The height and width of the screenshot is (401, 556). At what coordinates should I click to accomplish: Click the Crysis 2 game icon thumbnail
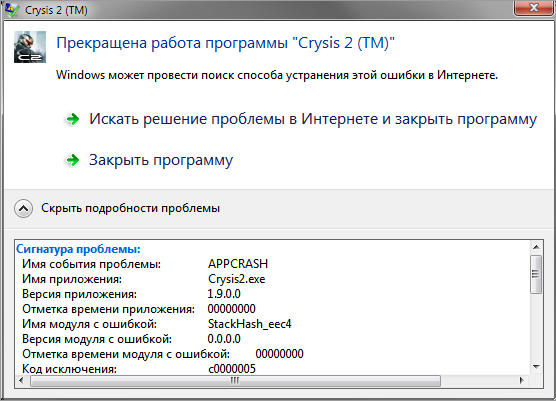pyautogui.click(x=30, y=47)
